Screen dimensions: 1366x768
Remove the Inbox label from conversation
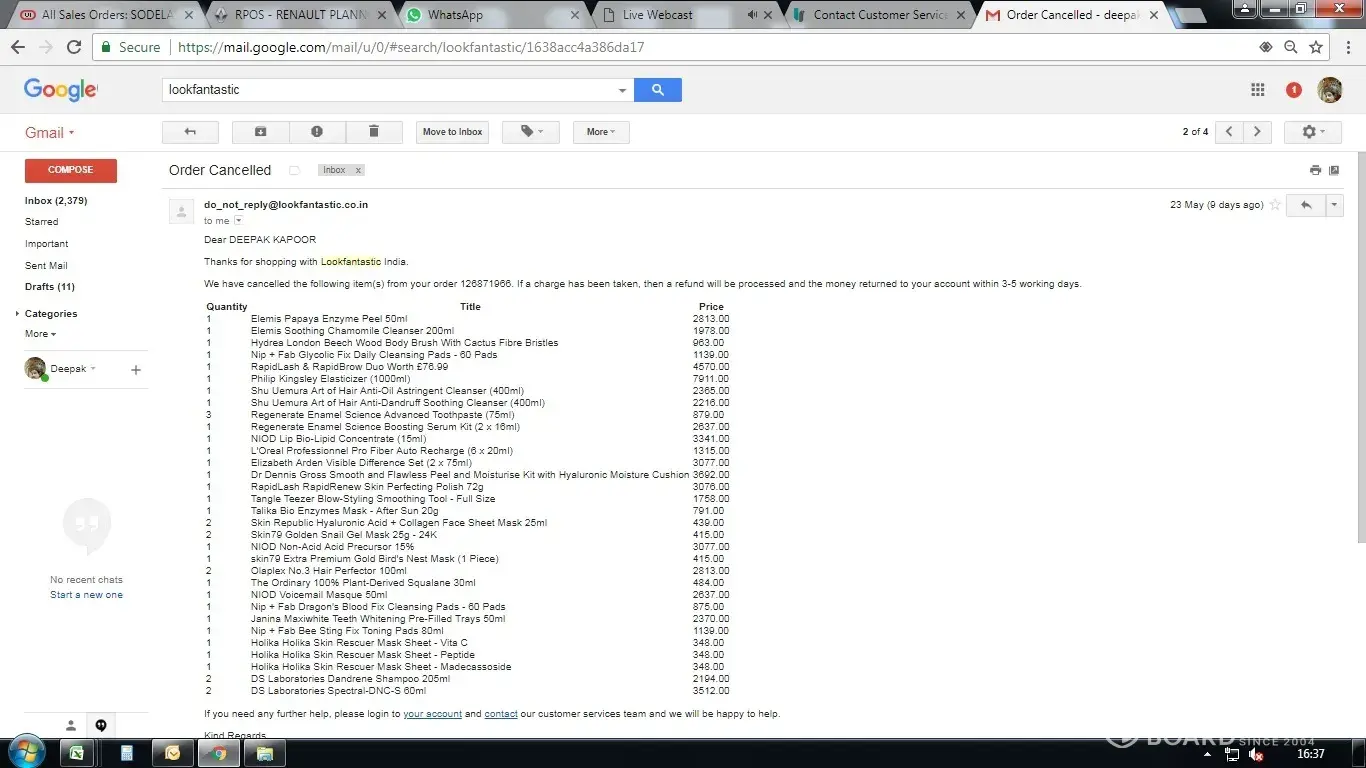pos(358,170)
